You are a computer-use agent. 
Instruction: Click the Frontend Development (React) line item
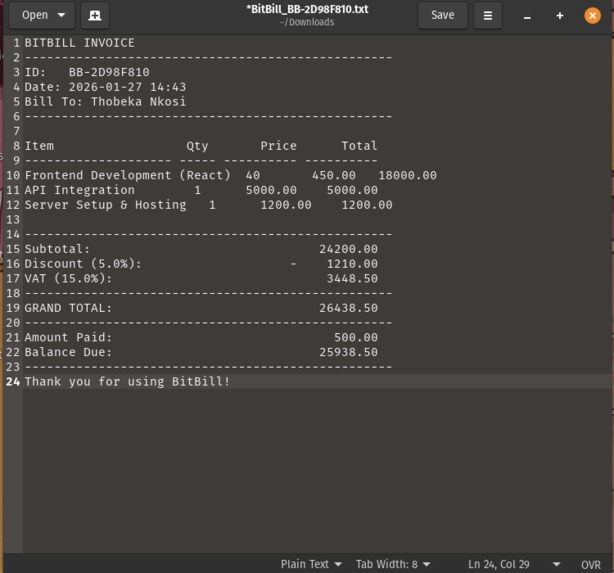tap(128, 175)
